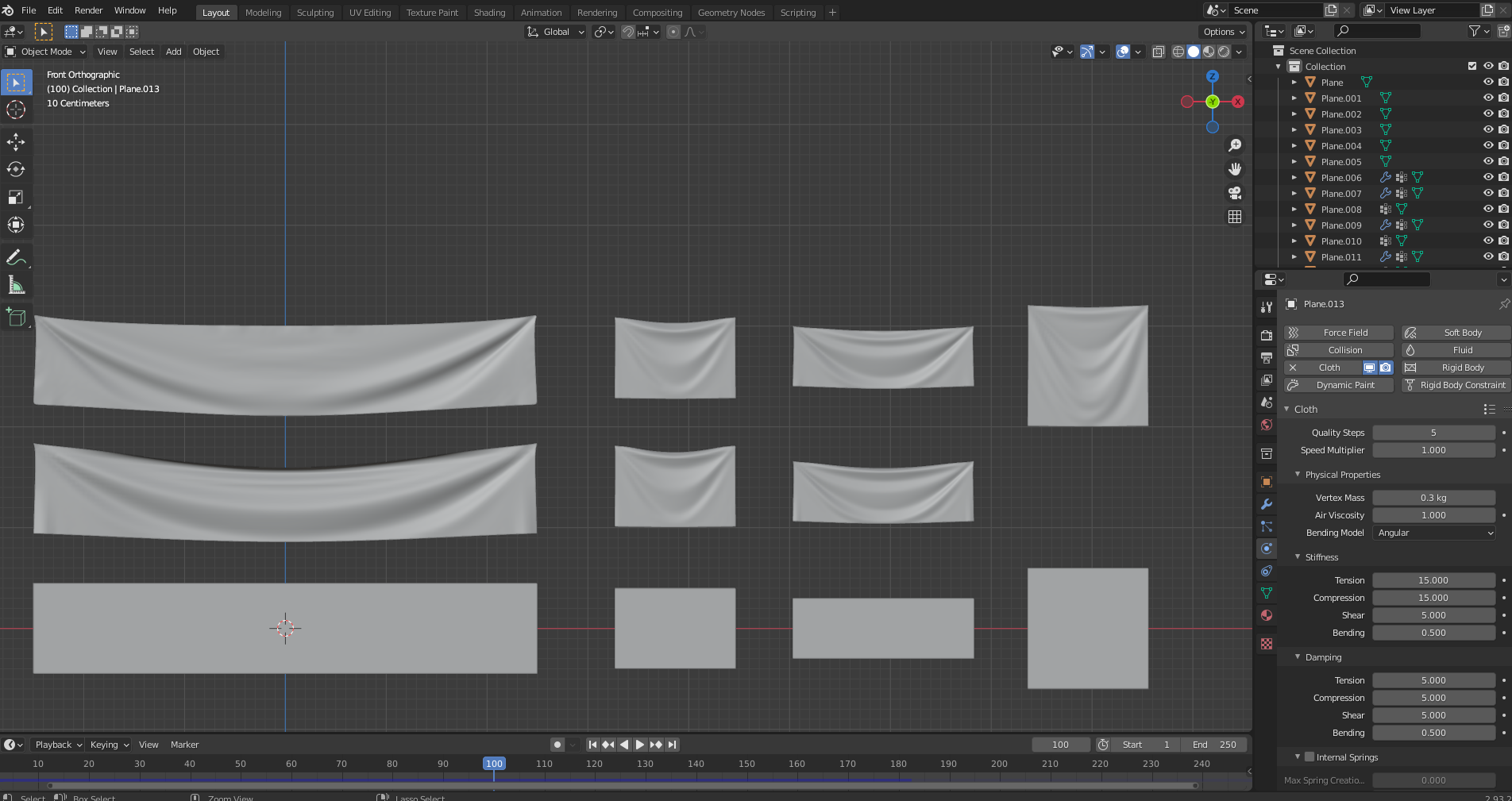Open the Texture properties checker tab
The image size is (1512, 801).
(x=1267, y=644)
